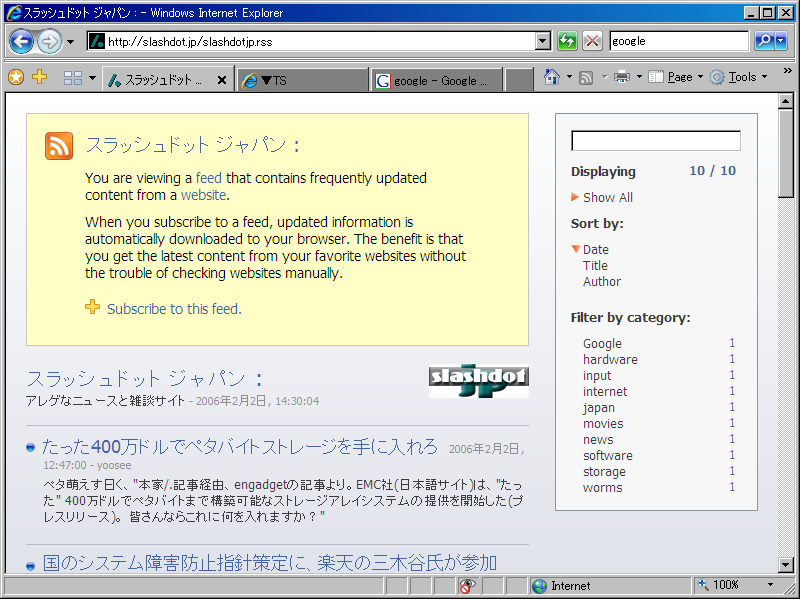This screenshot has width=800, height=599.
Task: Filter by software category
Action: 608,456
